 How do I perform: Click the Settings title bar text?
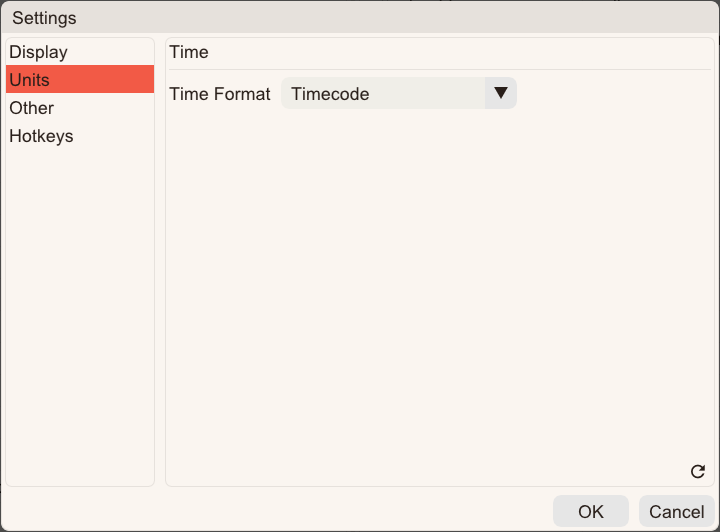tap(44, 18)
